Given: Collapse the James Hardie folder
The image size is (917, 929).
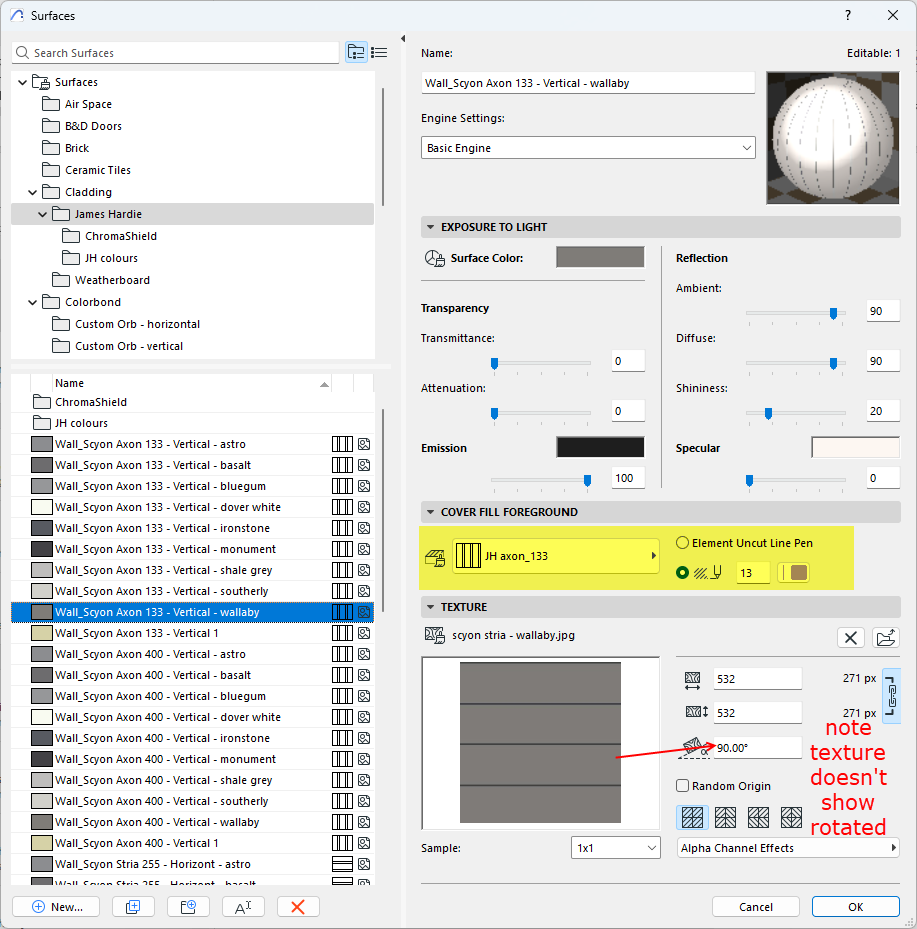Looking at the screenshot, I should point(43,214).
